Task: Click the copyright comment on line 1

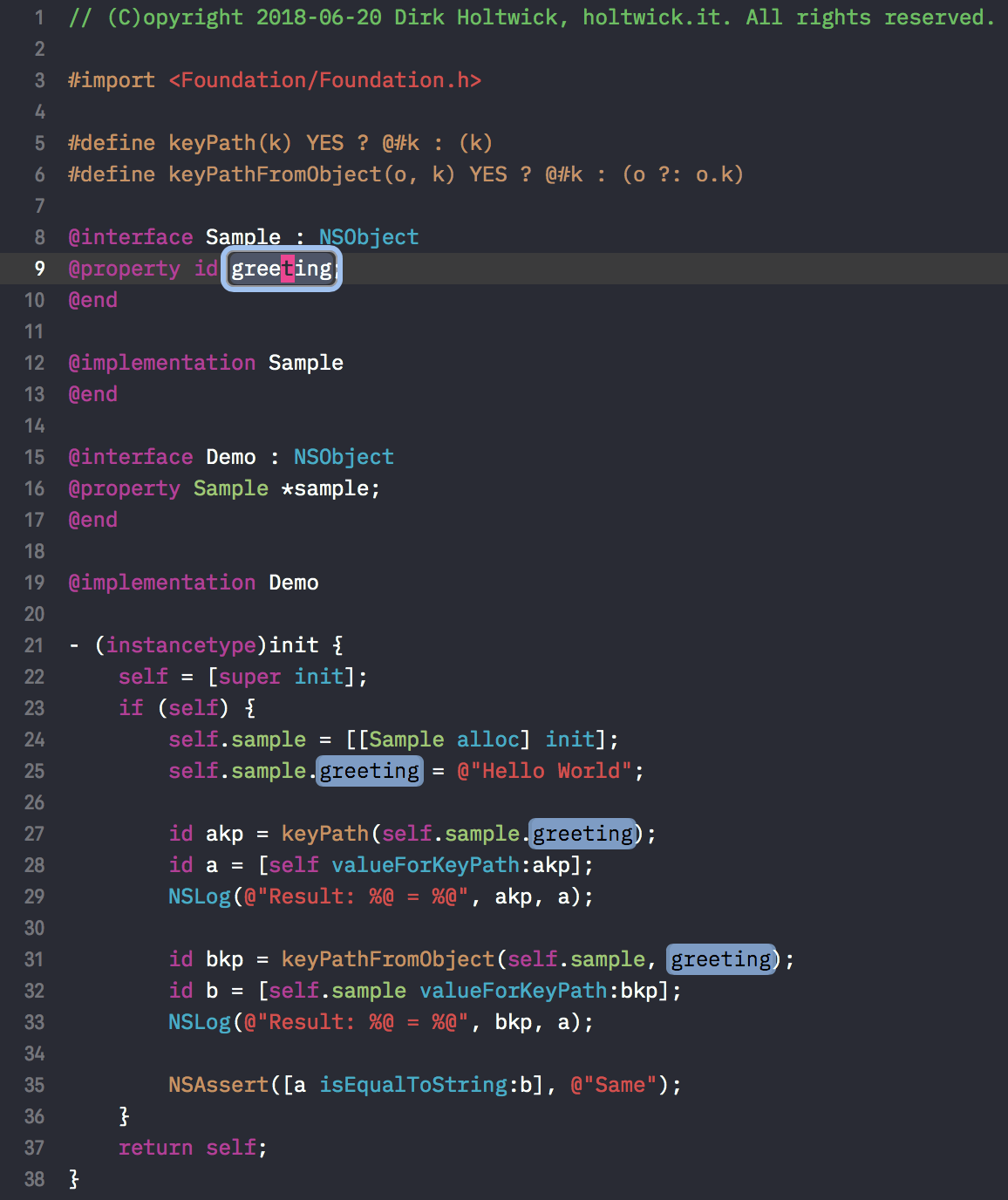Action: pos(530,17)
